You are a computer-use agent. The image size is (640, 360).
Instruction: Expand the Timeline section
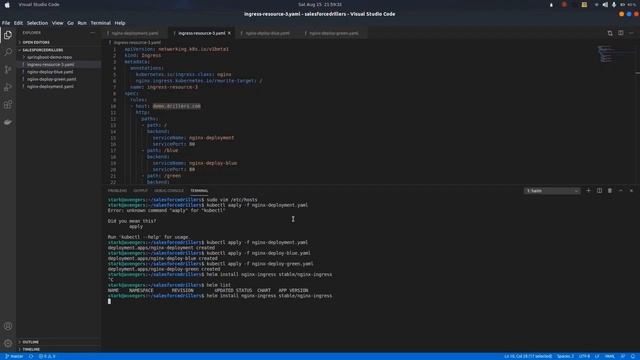[x=31, y=349]
